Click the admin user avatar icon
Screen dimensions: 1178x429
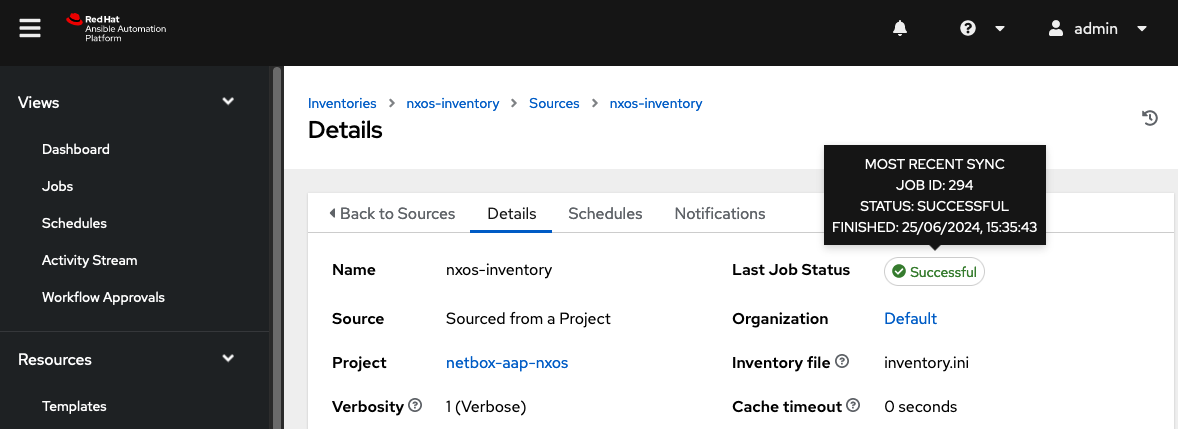click(x=1056, y=29)
